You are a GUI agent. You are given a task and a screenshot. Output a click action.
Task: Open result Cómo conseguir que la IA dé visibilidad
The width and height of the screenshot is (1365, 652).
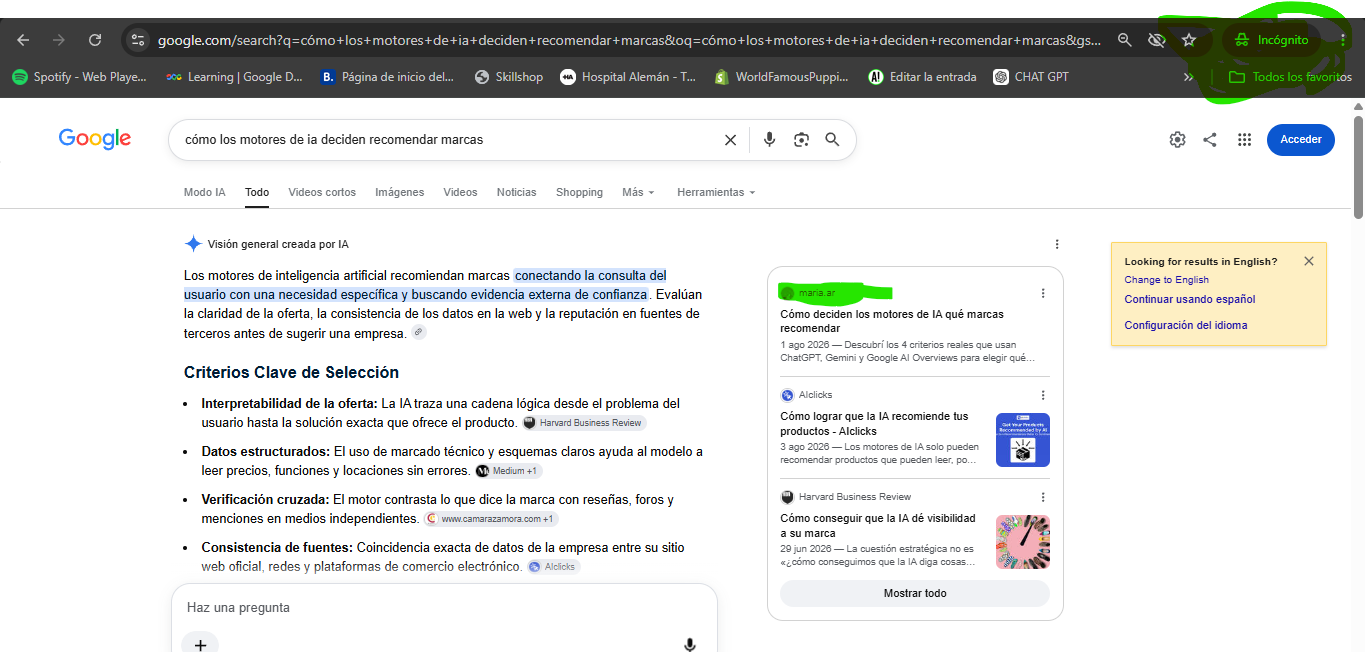878,526
